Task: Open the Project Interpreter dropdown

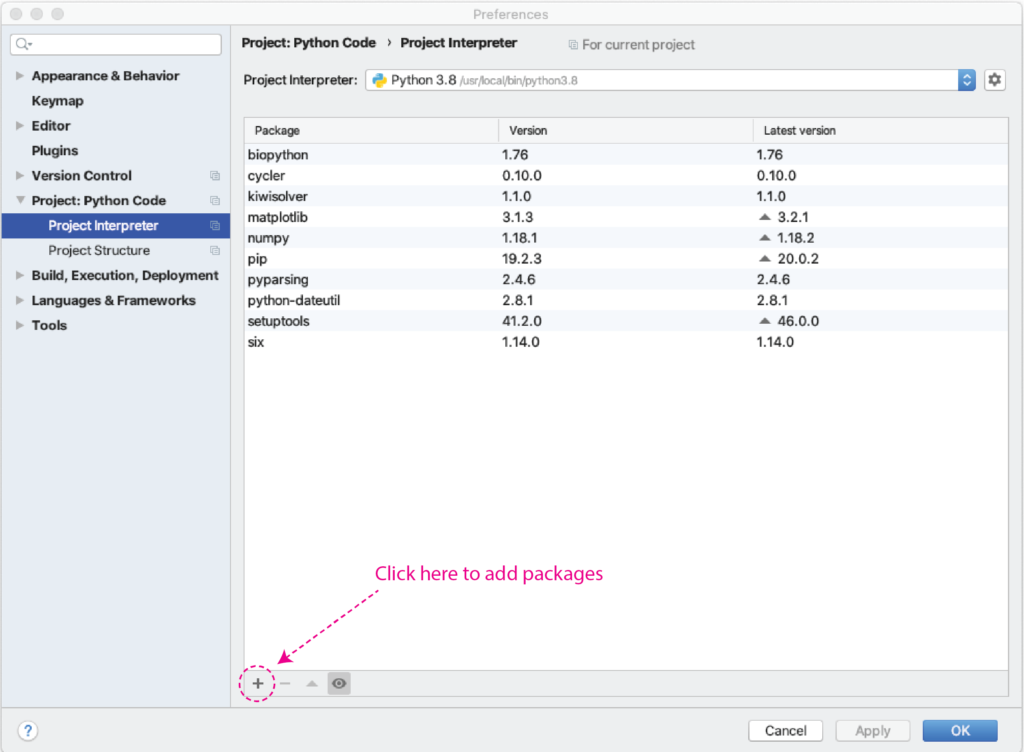Action: (966, 80)
